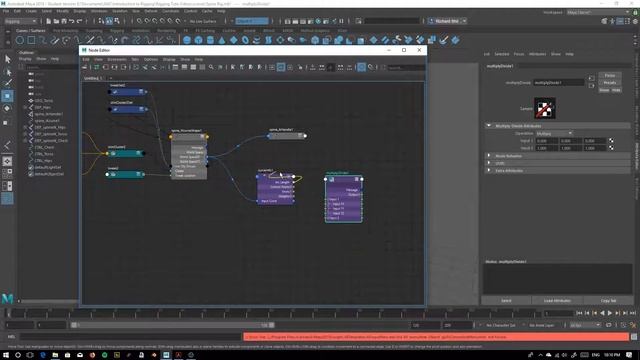
Task: Toggle the Hide button in Attribute Editor
Action: (x=616, y=90)
